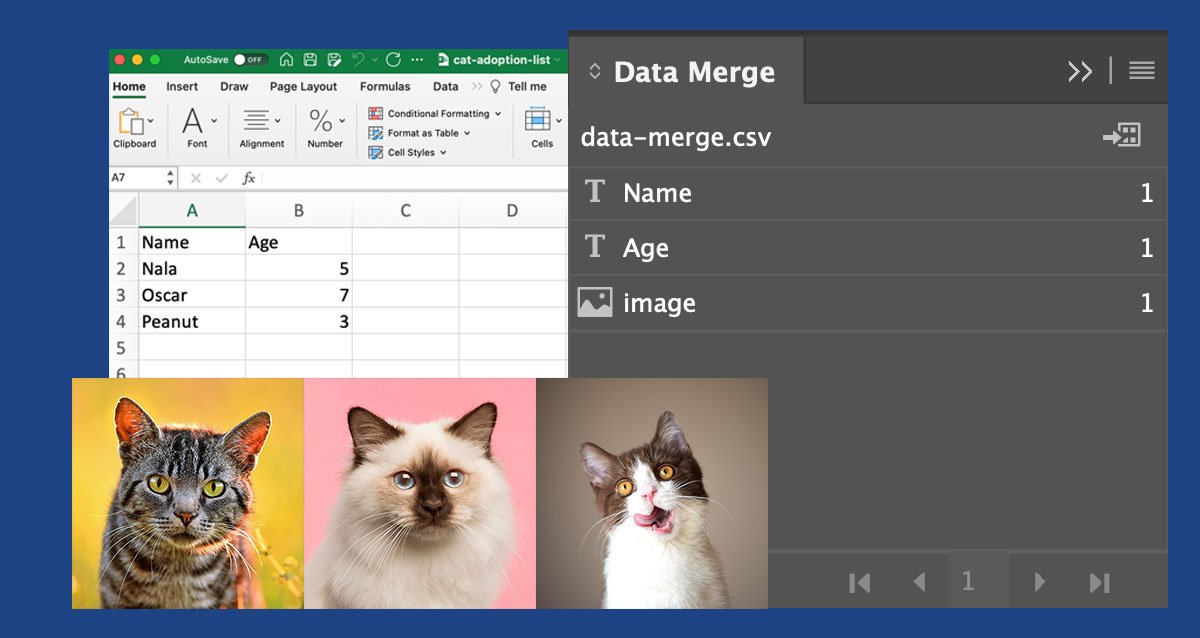Select the image field in Data Merge
Viewport: 1200px width, 638px height.
tap(866, 303)
